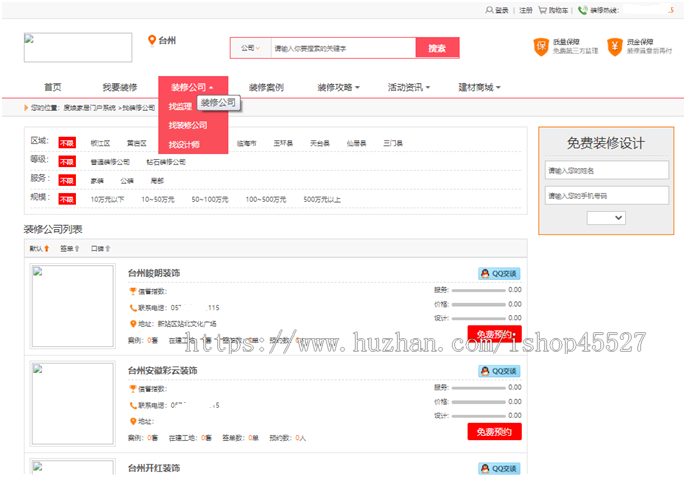Focus the keyword search input field
686x477 pixels.
(x=343, y=48)
